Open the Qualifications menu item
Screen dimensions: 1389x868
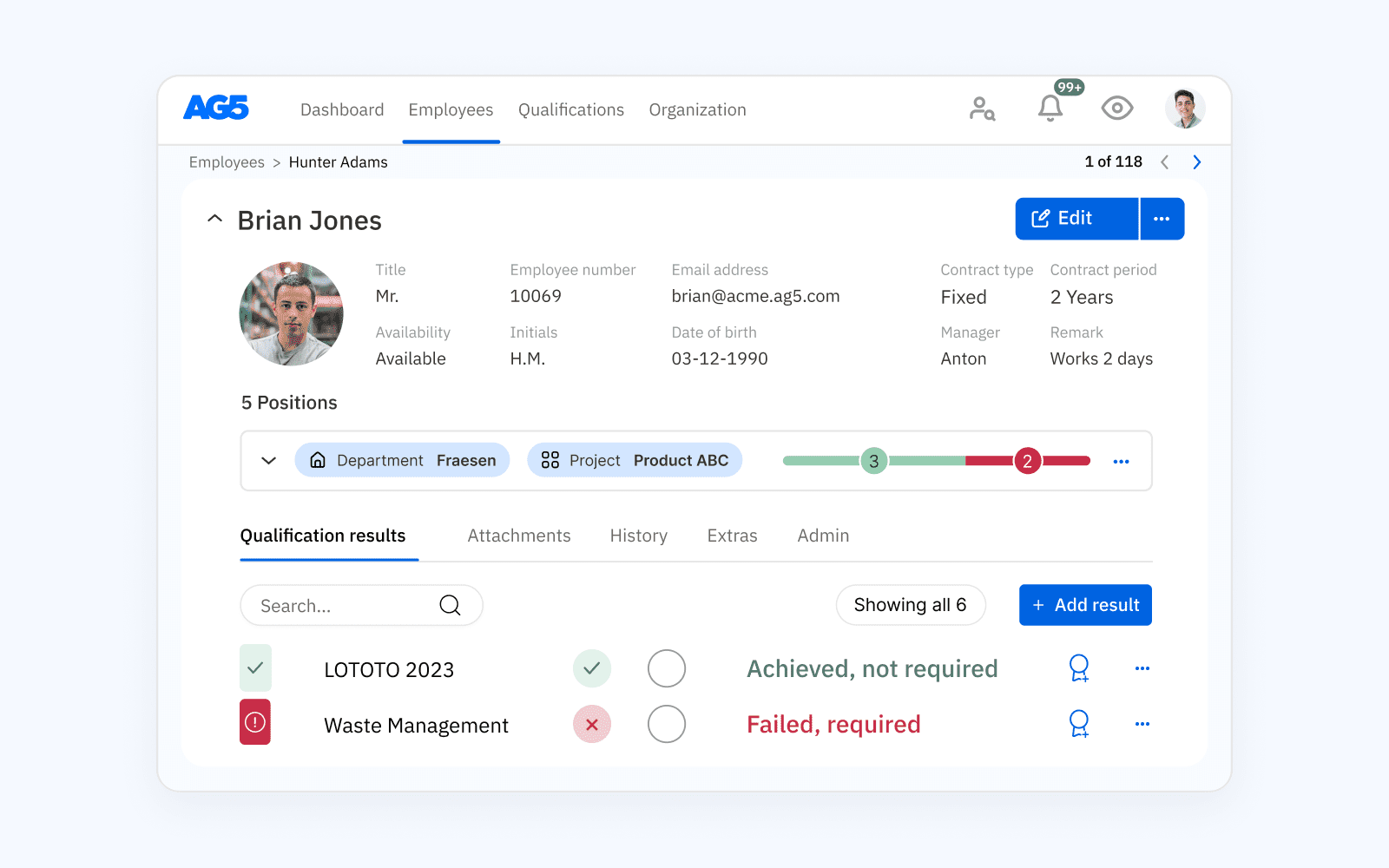(x=571, y=110)
